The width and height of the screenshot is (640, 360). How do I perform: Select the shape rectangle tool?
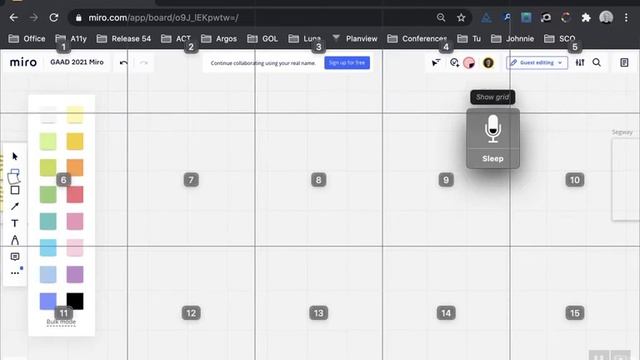(x=15, y=190)
